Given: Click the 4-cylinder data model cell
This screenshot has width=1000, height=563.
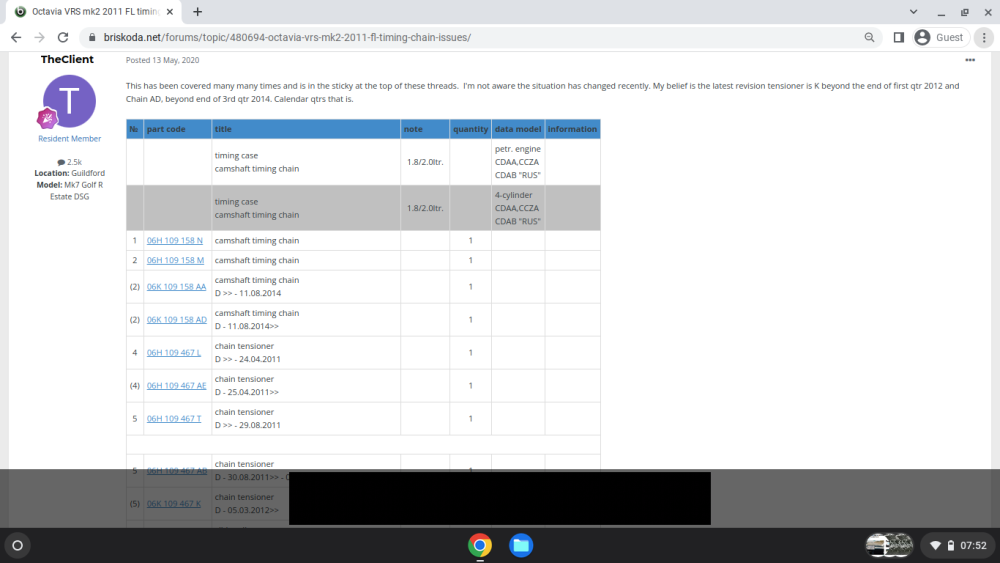Looking at the screenshot, I should [x=518, y=208].
